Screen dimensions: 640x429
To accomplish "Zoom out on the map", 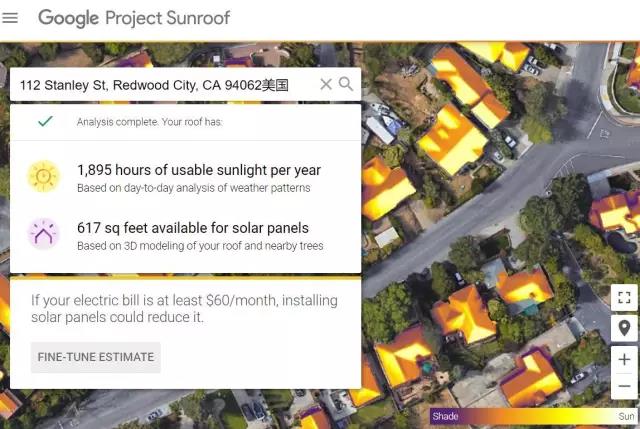I will tap(624, 387).
